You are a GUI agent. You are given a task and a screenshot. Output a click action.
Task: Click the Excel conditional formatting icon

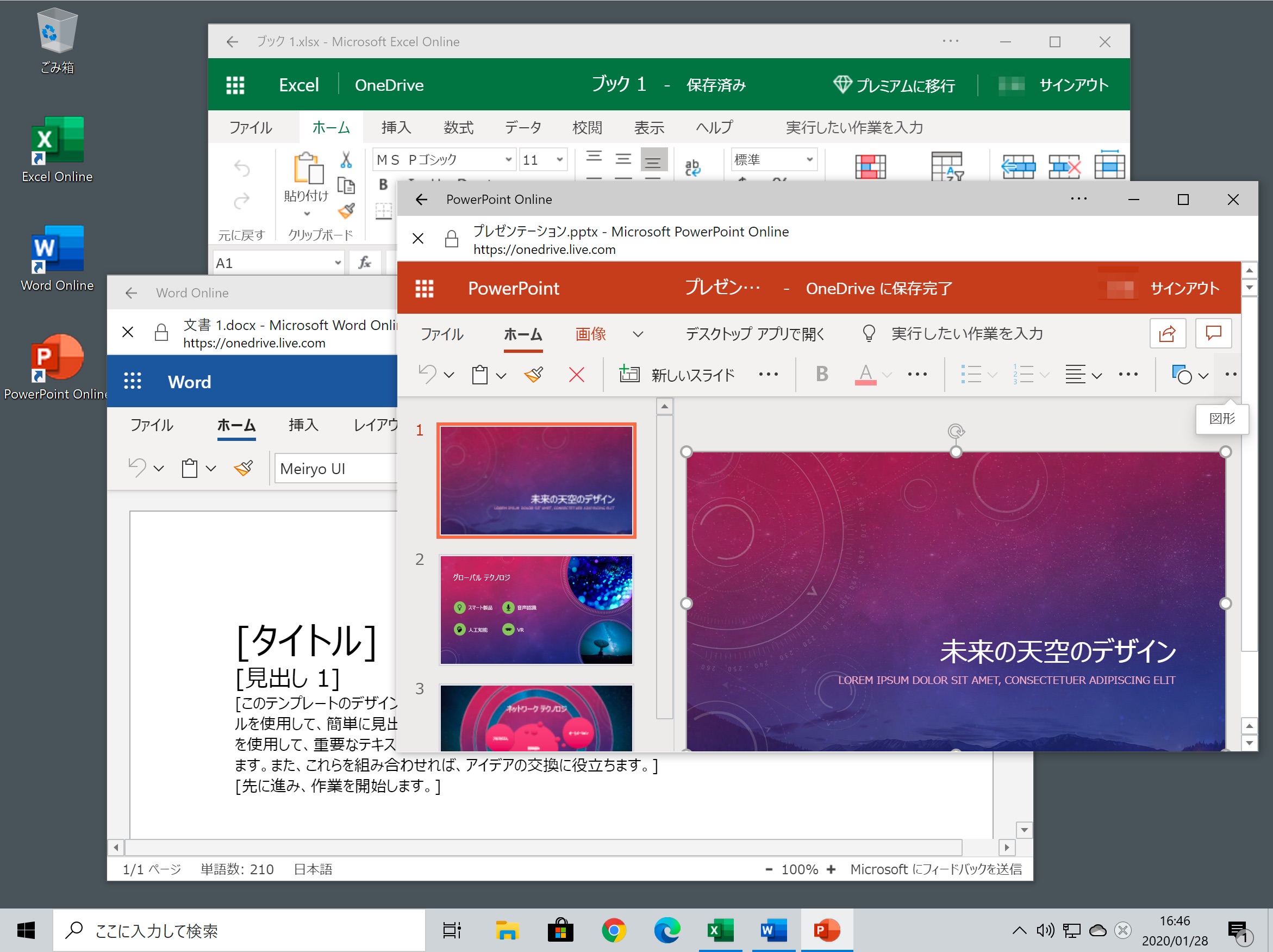(x=870, y=166)
